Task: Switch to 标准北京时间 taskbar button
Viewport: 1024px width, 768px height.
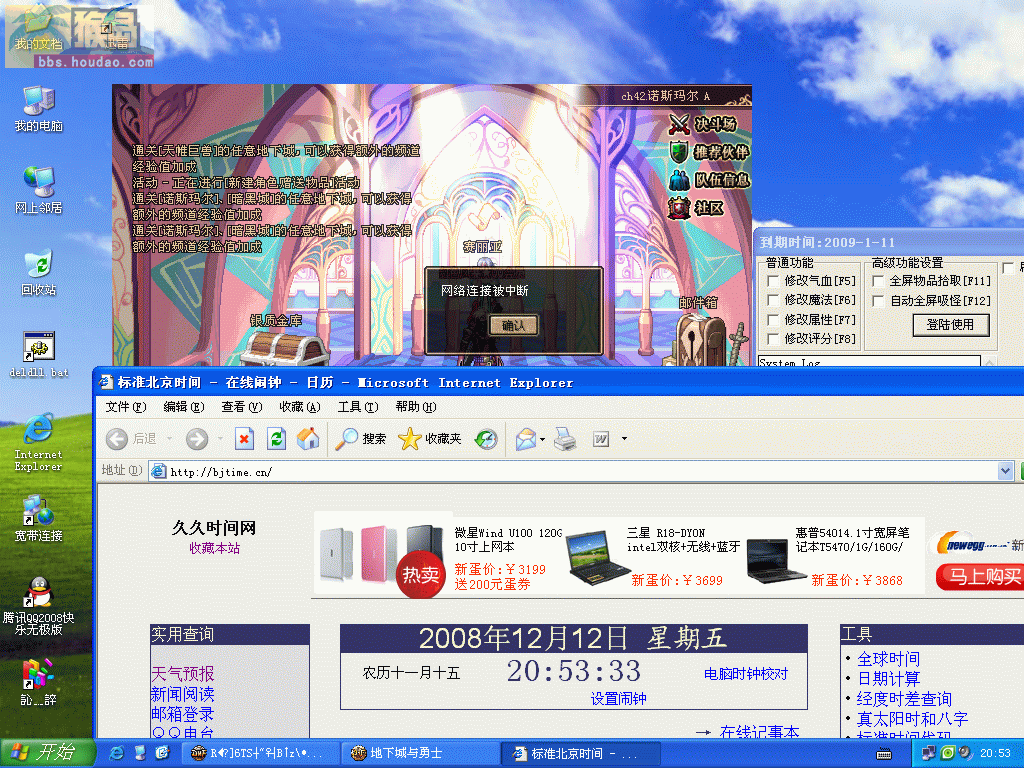Action: (x=581, y=754)
